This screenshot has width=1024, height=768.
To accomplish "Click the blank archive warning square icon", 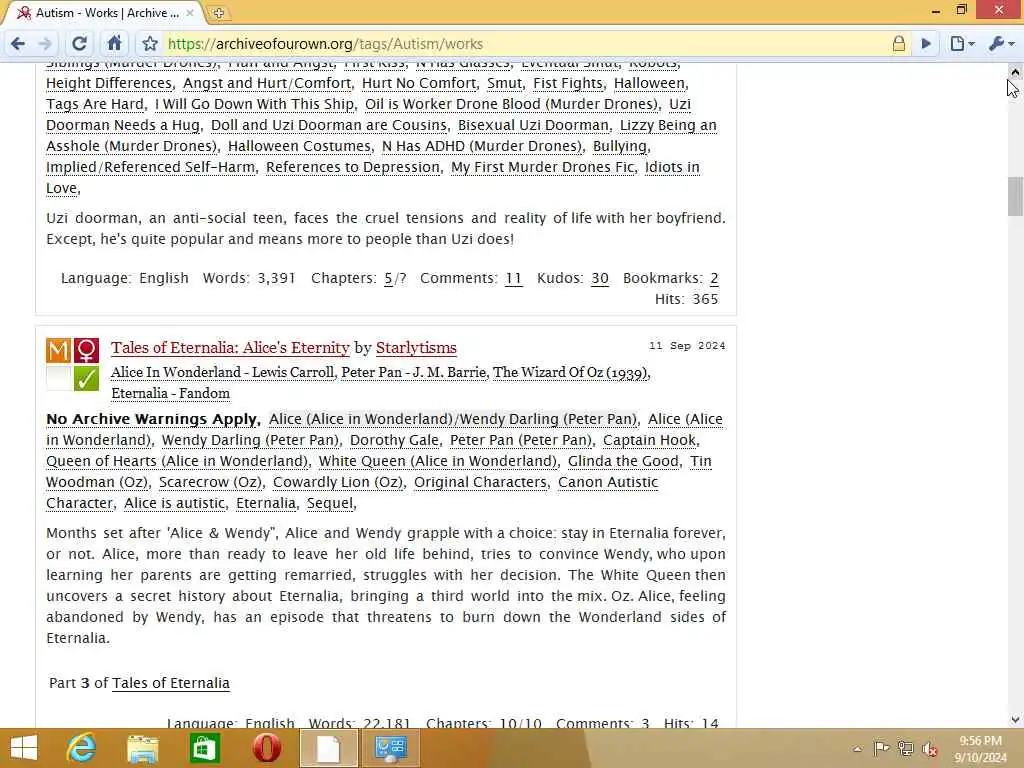I will pos(58,378).
